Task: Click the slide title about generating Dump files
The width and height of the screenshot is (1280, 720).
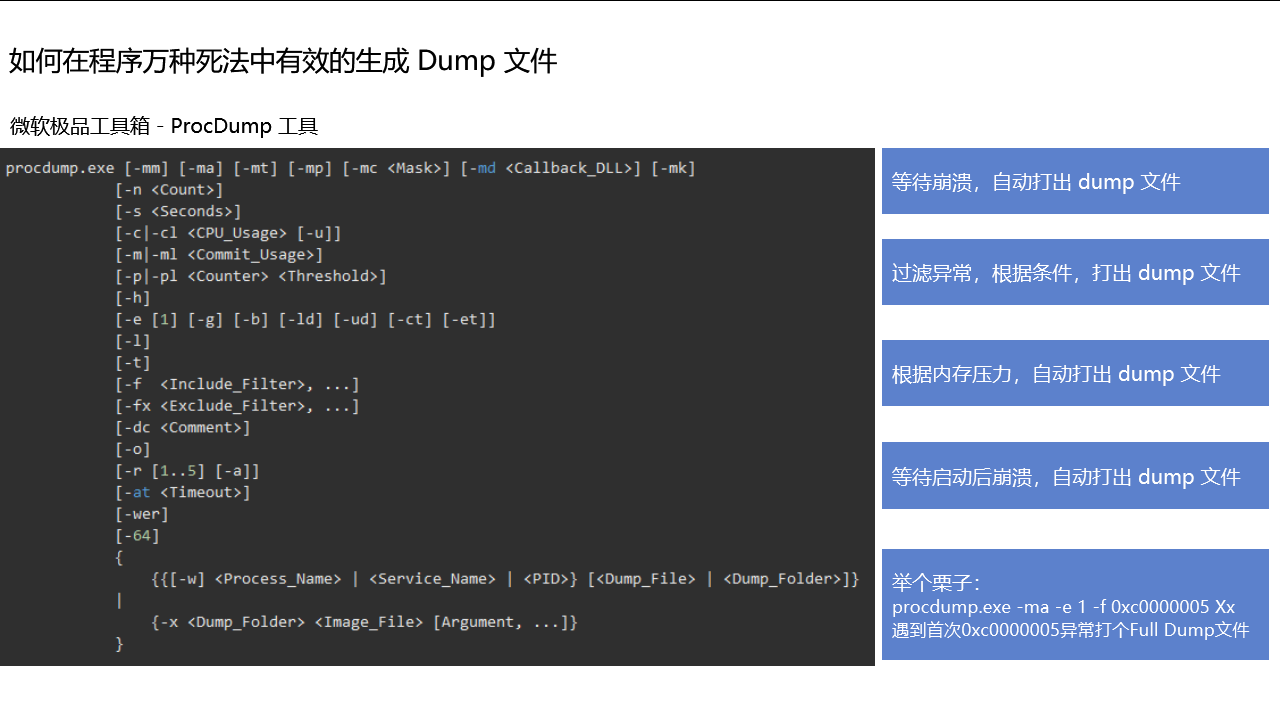Action: point(283,61)
